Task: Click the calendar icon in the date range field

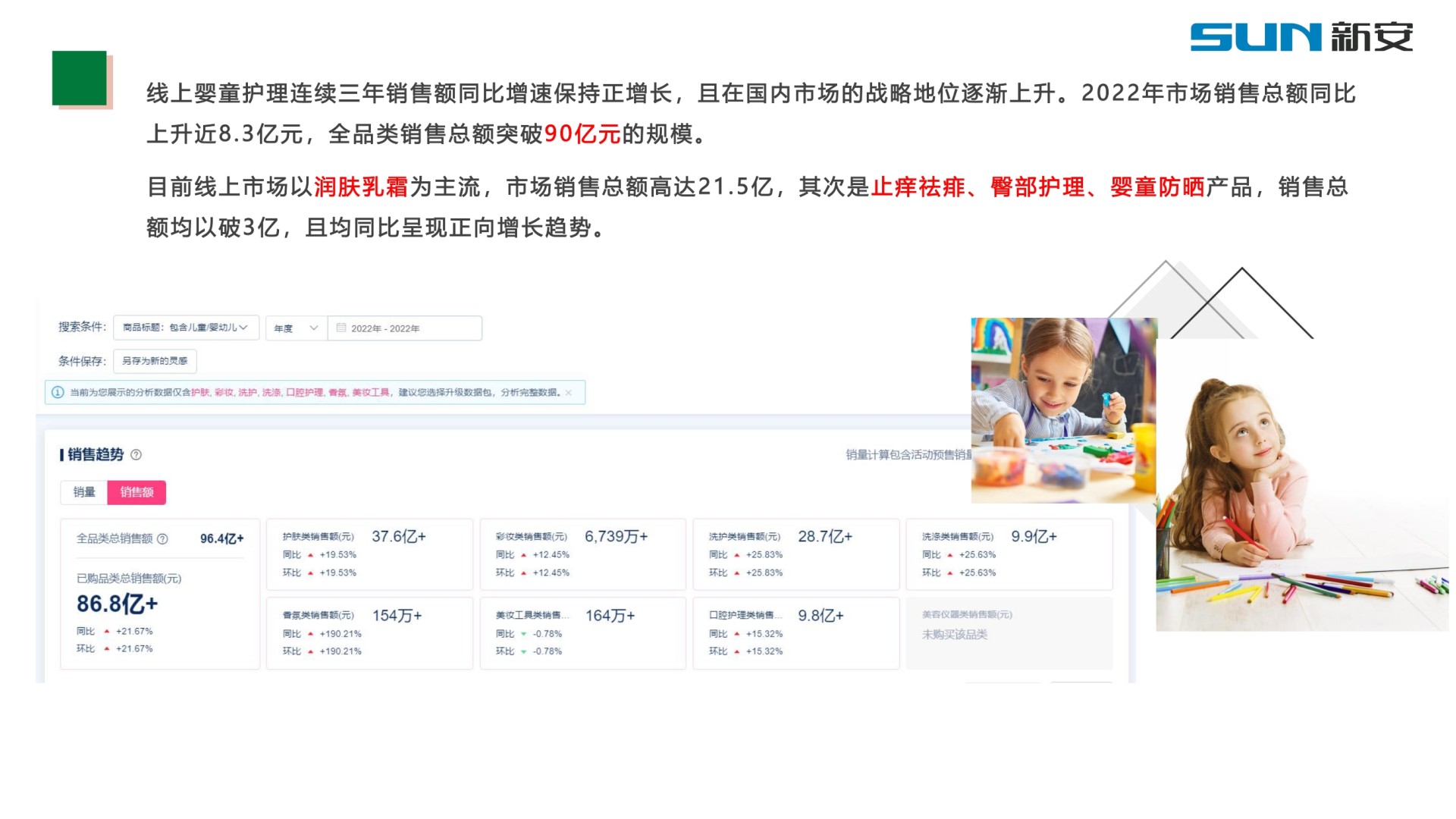Action: (x=341, y=328)
